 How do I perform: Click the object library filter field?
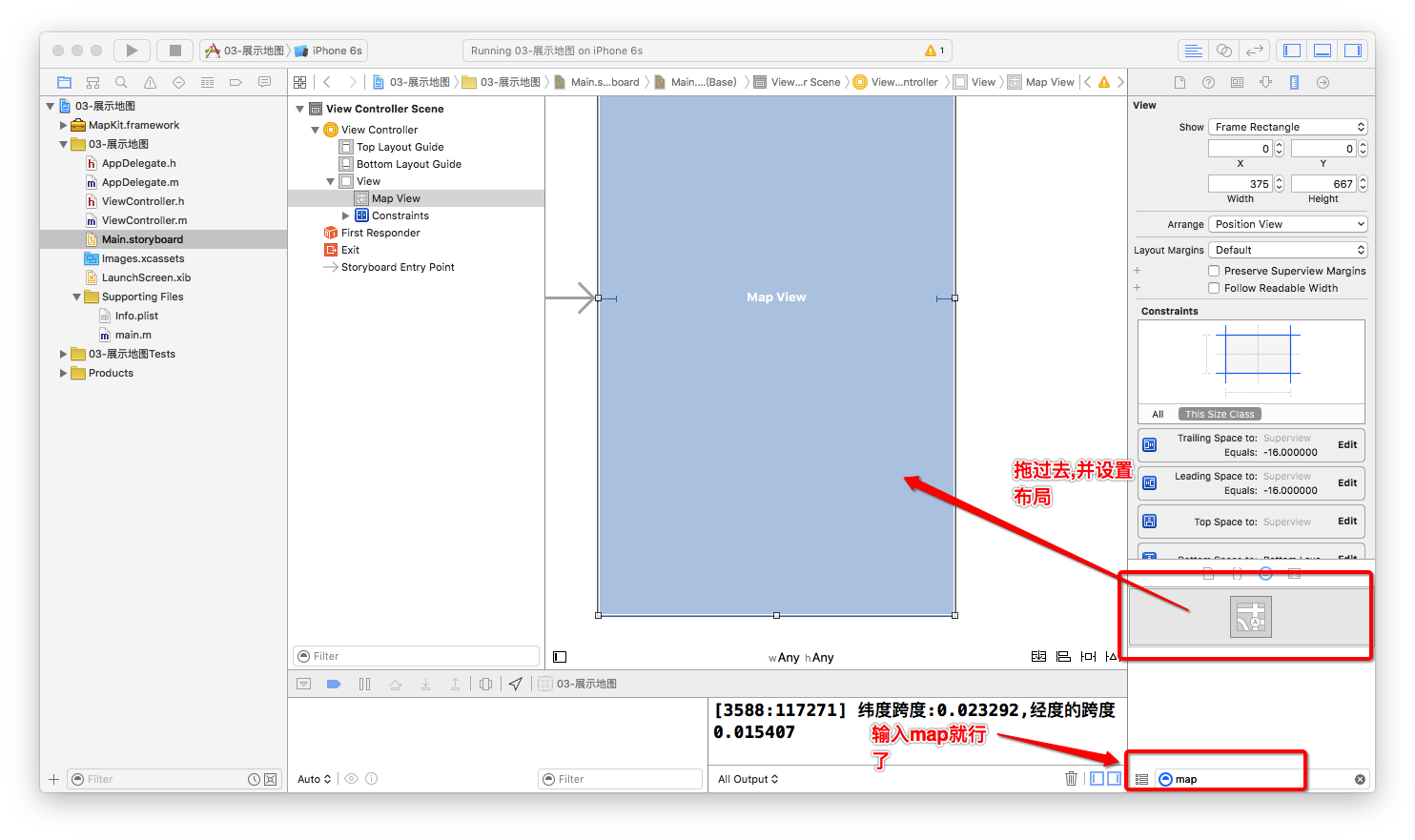(1262, 779)
